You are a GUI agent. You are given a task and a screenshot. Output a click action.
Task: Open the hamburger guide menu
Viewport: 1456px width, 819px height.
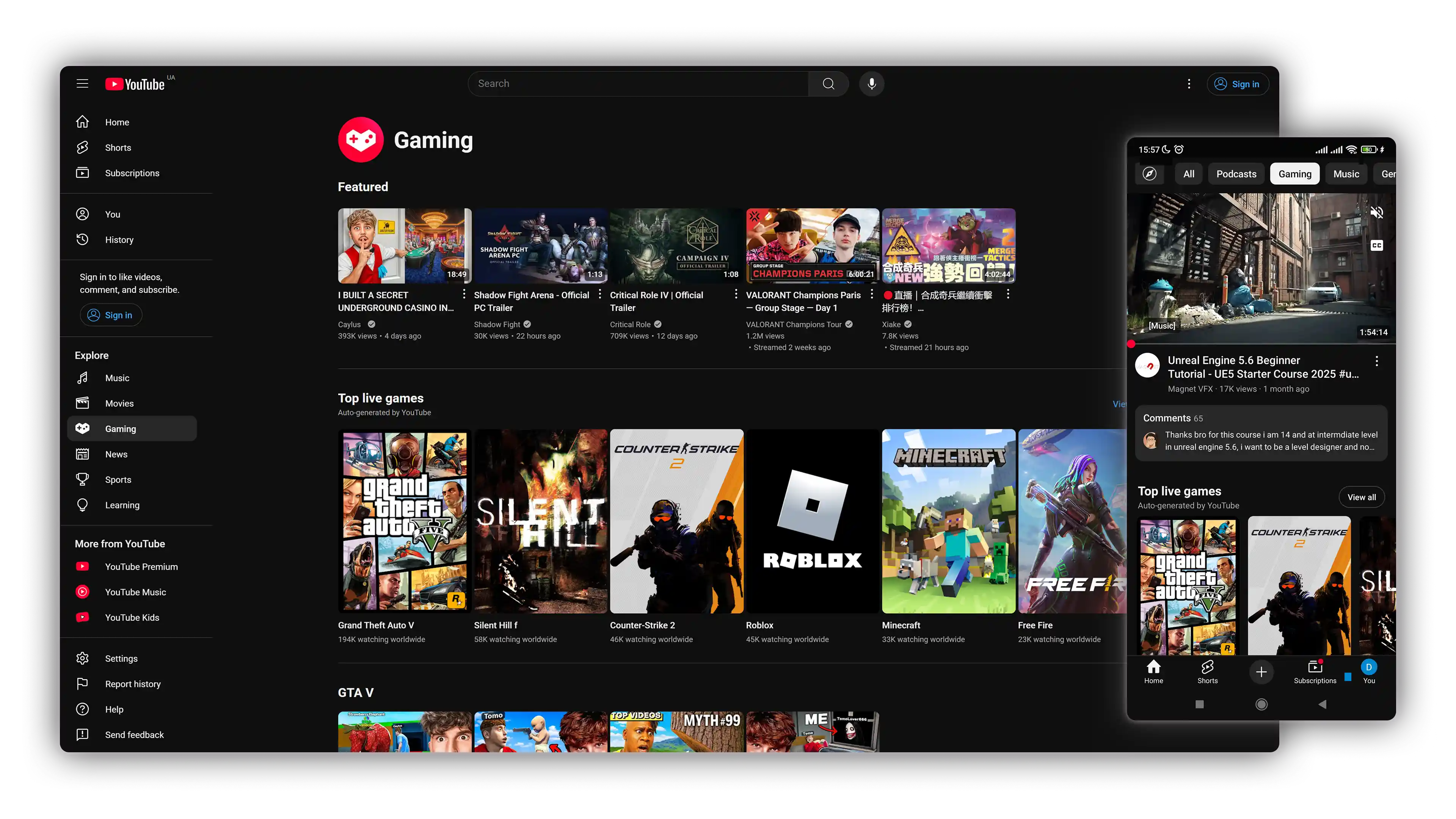coord(83,84)
